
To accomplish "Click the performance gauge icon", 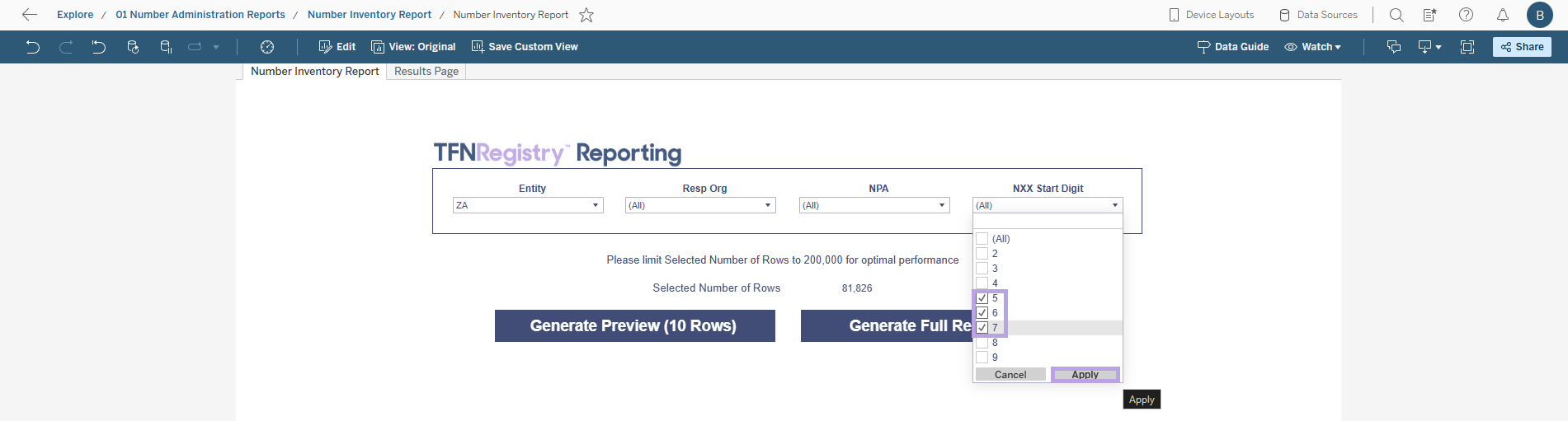I will pos(267,47).
